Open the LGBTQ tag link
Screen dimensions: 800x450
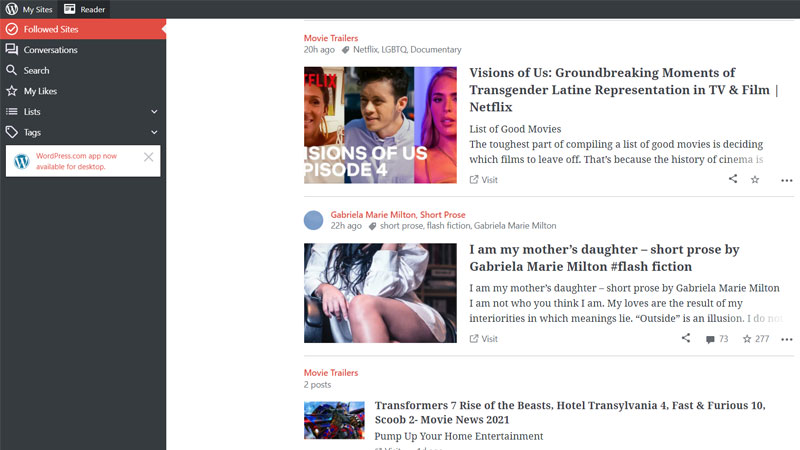point(394,49)
